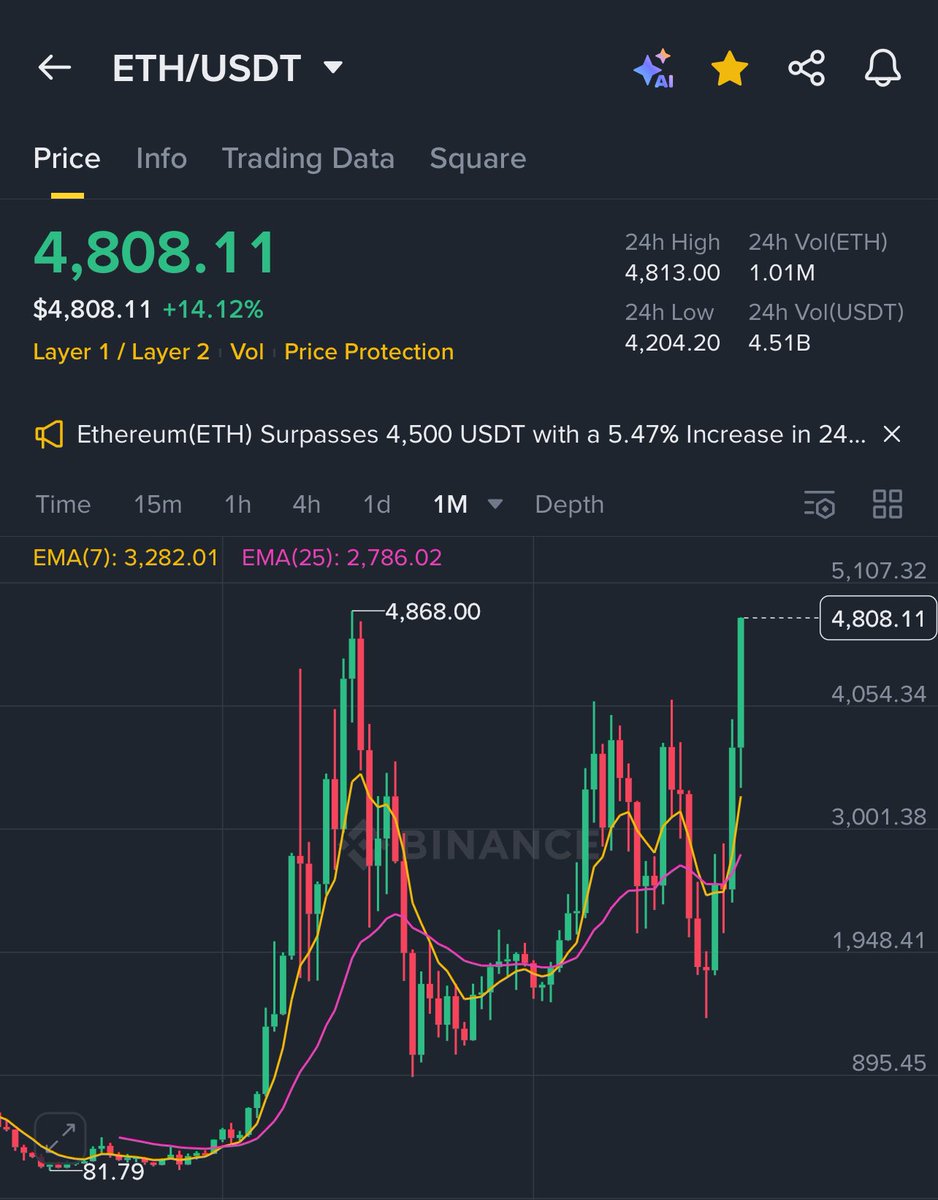Open the Ethereum surpasses 4,500 USDT announcement
The height and width of the screenshot is (1200, 938).
pyautogui.click(x=471, y=435)
